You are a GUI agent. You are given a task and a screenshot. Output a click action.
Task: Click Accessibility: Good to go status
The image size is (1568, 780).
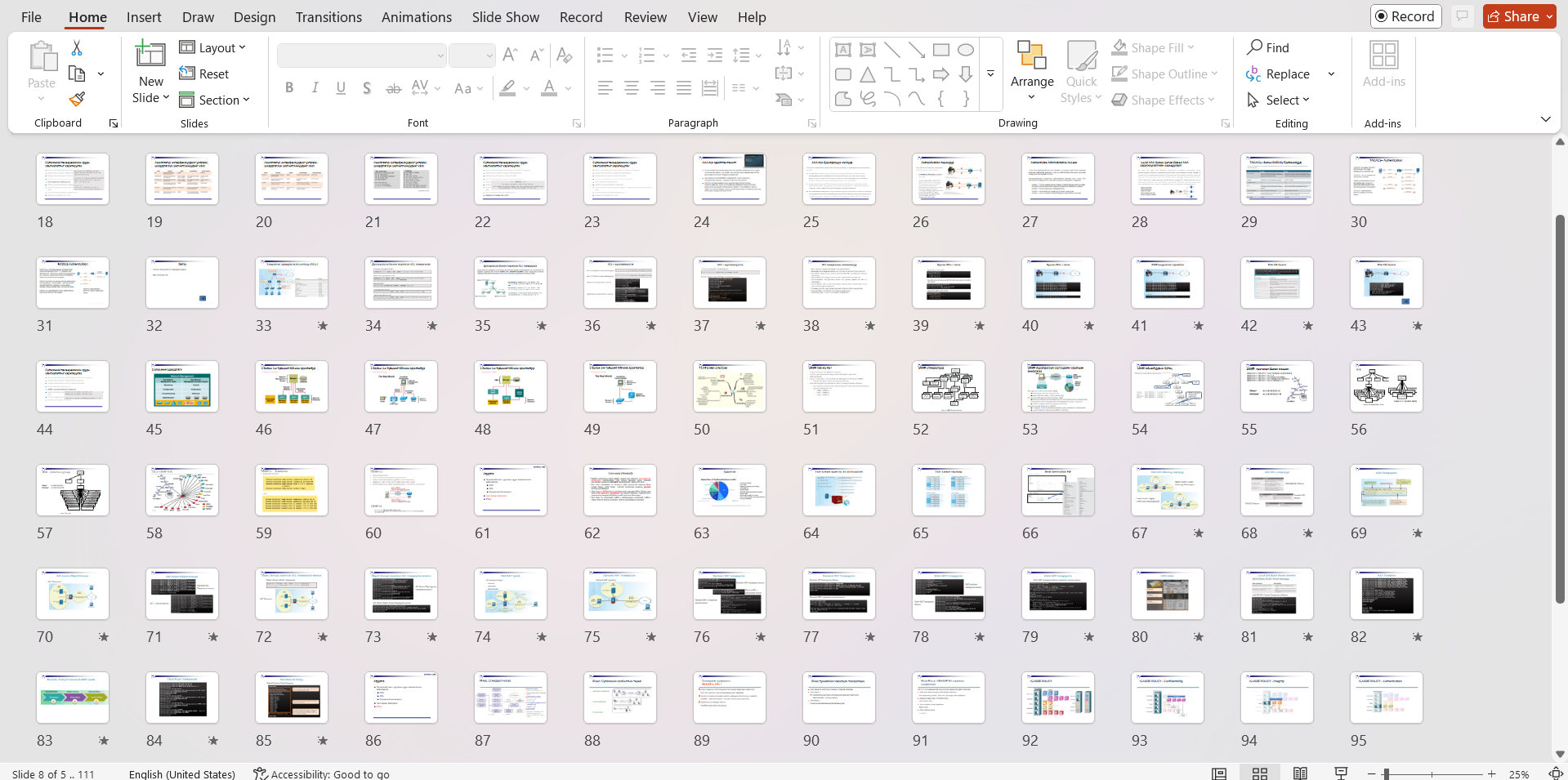point(321,773)
